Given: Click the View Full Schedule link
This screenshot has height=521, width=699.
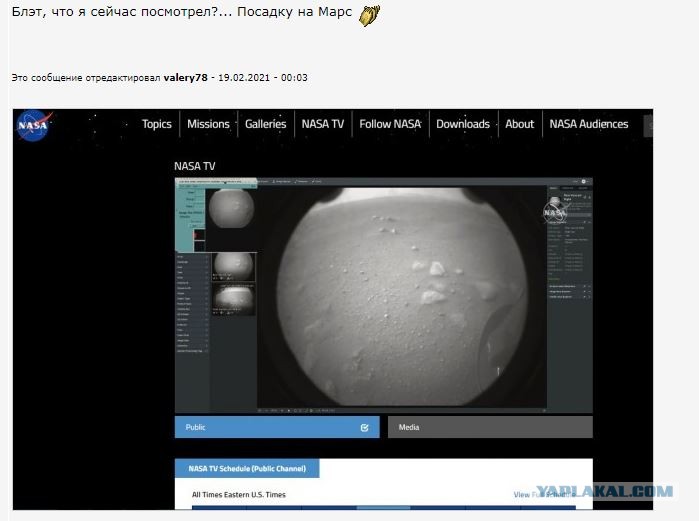Looking at the screenshot, I should tap(544, 495).
